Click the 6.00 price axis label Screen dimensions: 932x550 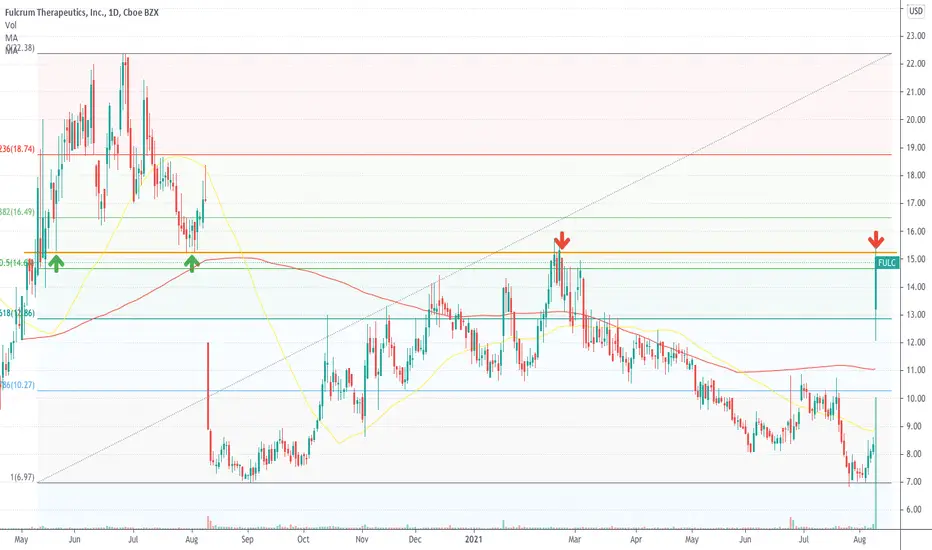click(x=916, y=510)
